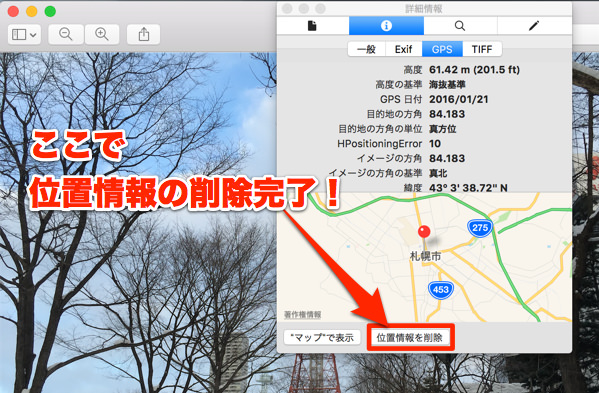Select the general file info document icon tab

(x=312, y=26)
